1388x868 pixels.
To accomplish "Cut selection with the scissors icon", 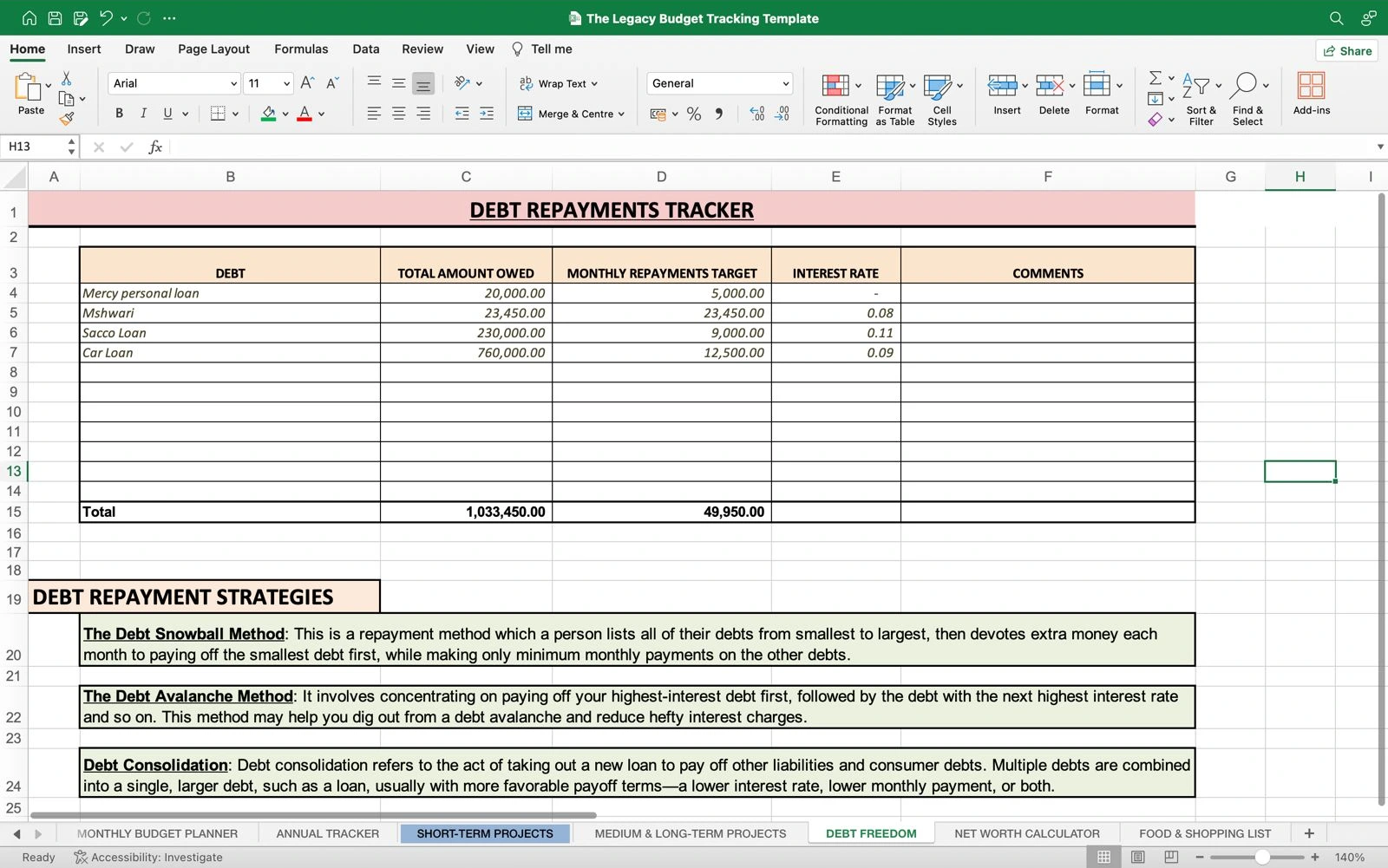I will [66, 79].
